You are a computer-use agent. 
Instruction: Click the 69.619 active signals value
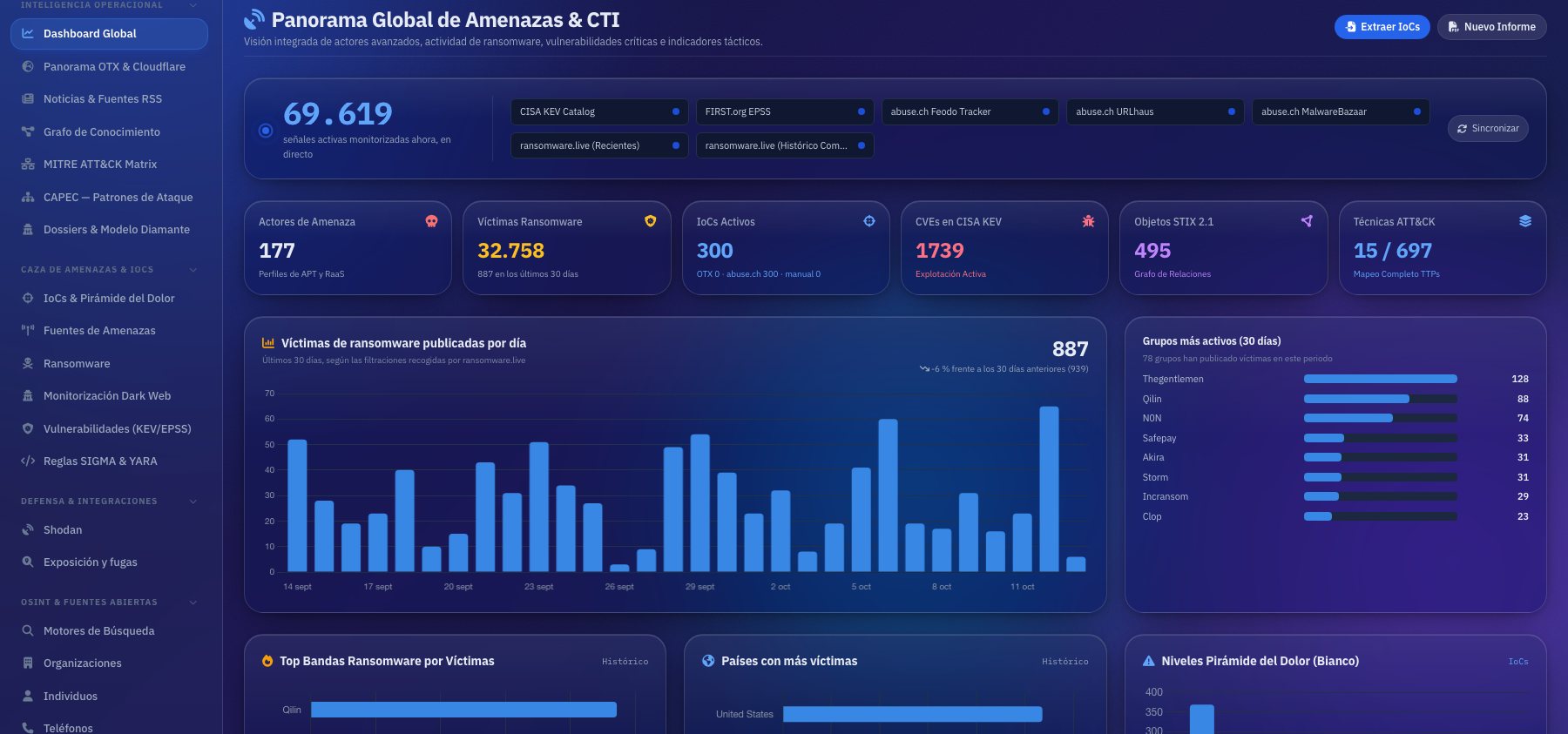coord(338,113)
